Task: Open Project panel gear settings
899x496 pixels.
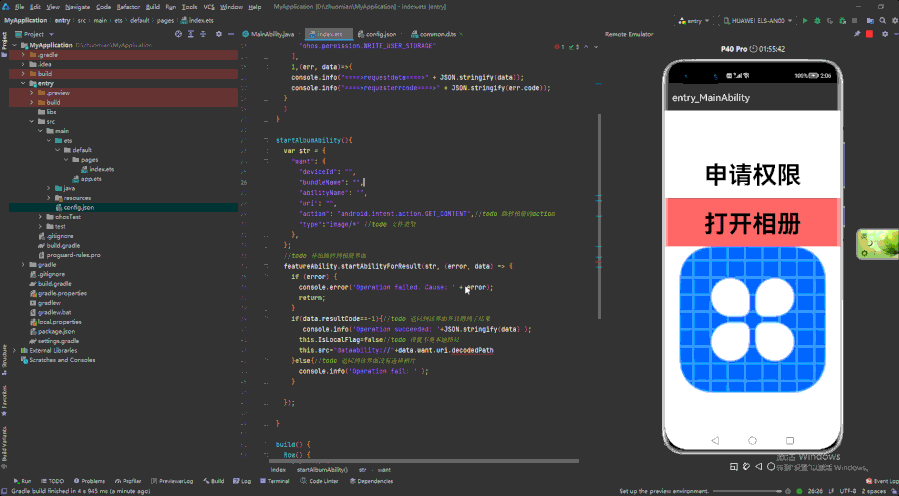Action: (x=218, y=34)
